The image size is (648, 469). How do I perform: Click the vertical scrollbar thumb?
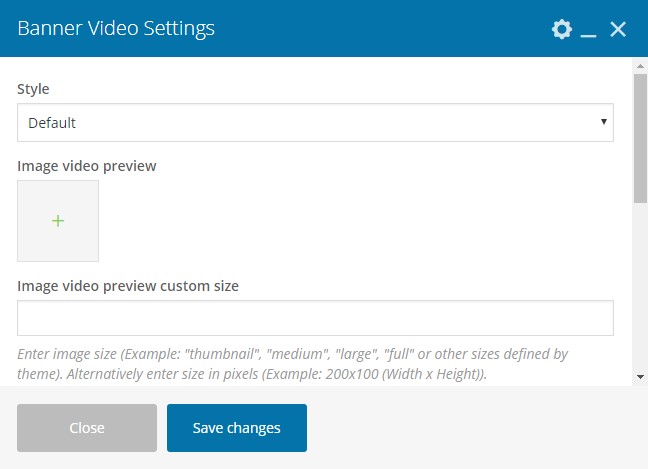pos(640,138)
